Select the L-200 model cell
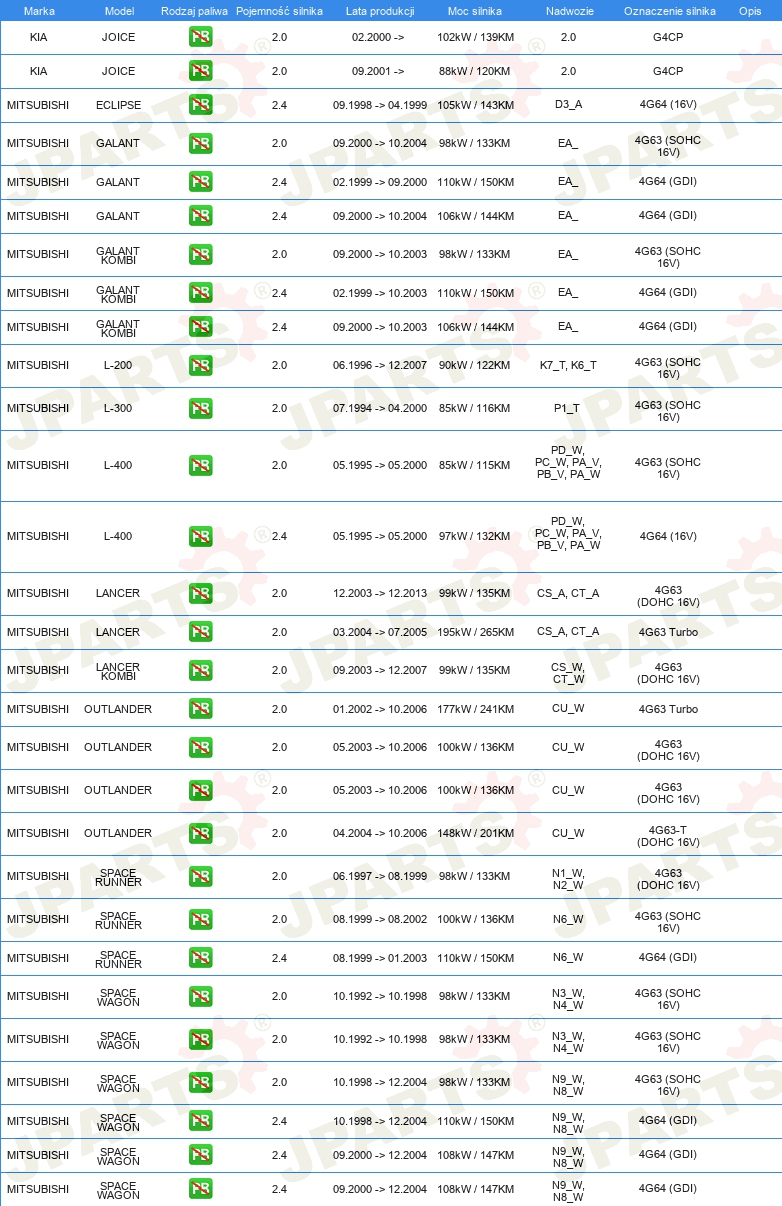Screen dimensions: 782x1206 point(118,366)
